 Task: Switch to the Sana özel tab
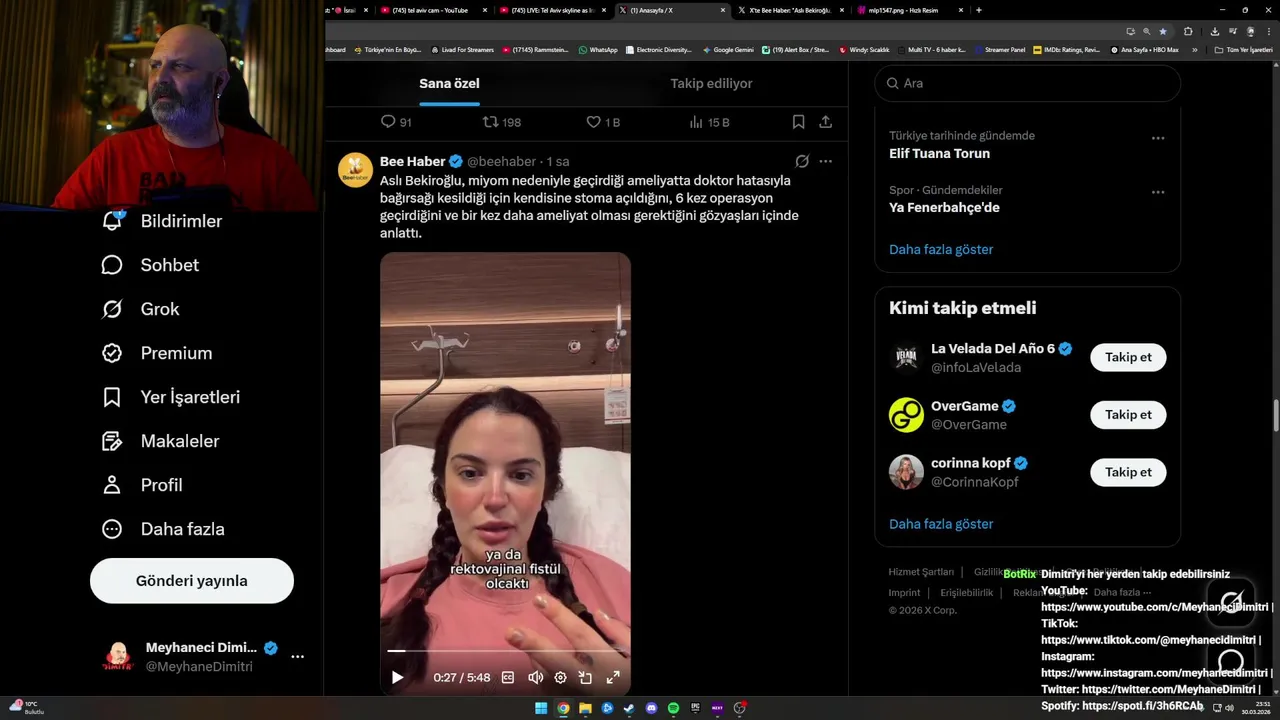[x=449, y=83]
